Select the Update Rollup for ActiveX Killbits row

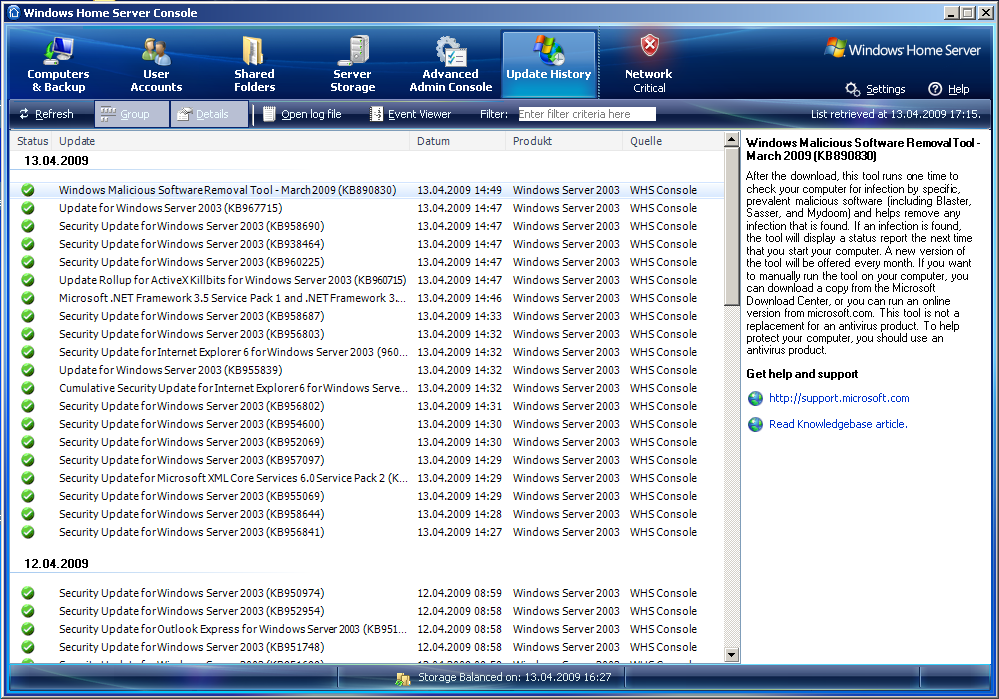366,280
